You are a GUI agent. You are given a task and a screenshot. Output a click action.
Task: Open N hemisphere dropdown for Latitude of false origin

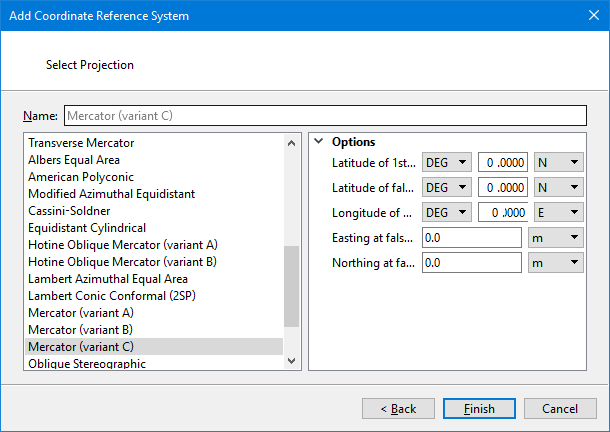558,187
